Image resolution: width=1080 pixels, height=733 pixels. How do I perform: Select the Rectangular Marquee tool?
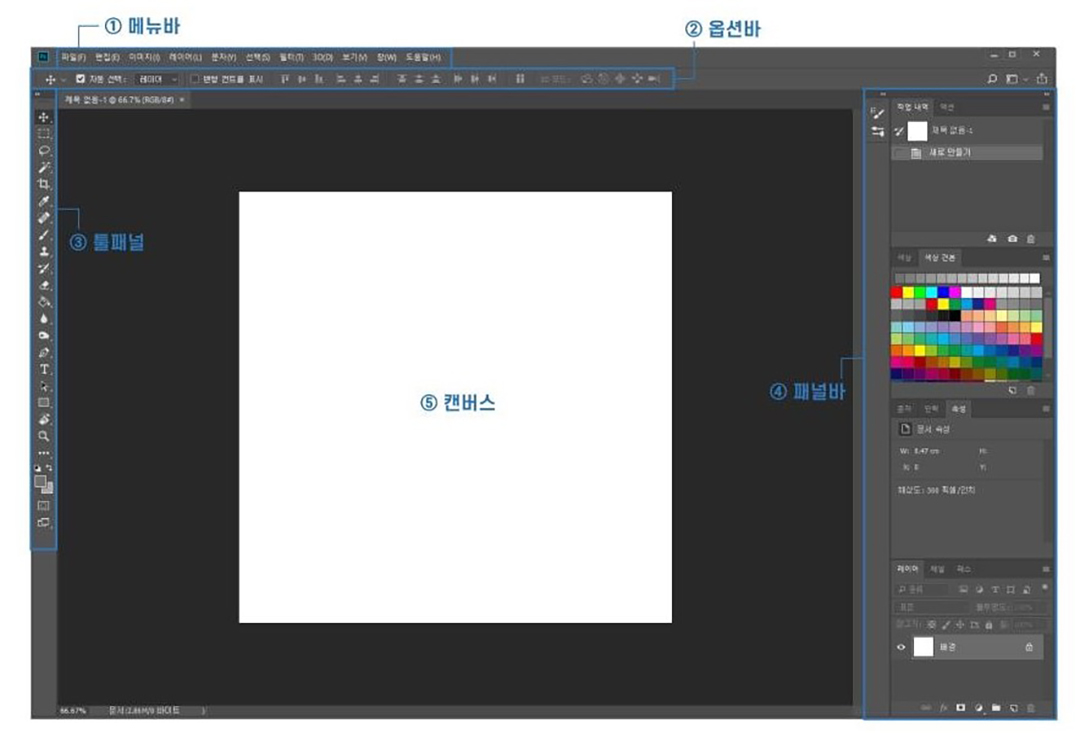point(43,134)
